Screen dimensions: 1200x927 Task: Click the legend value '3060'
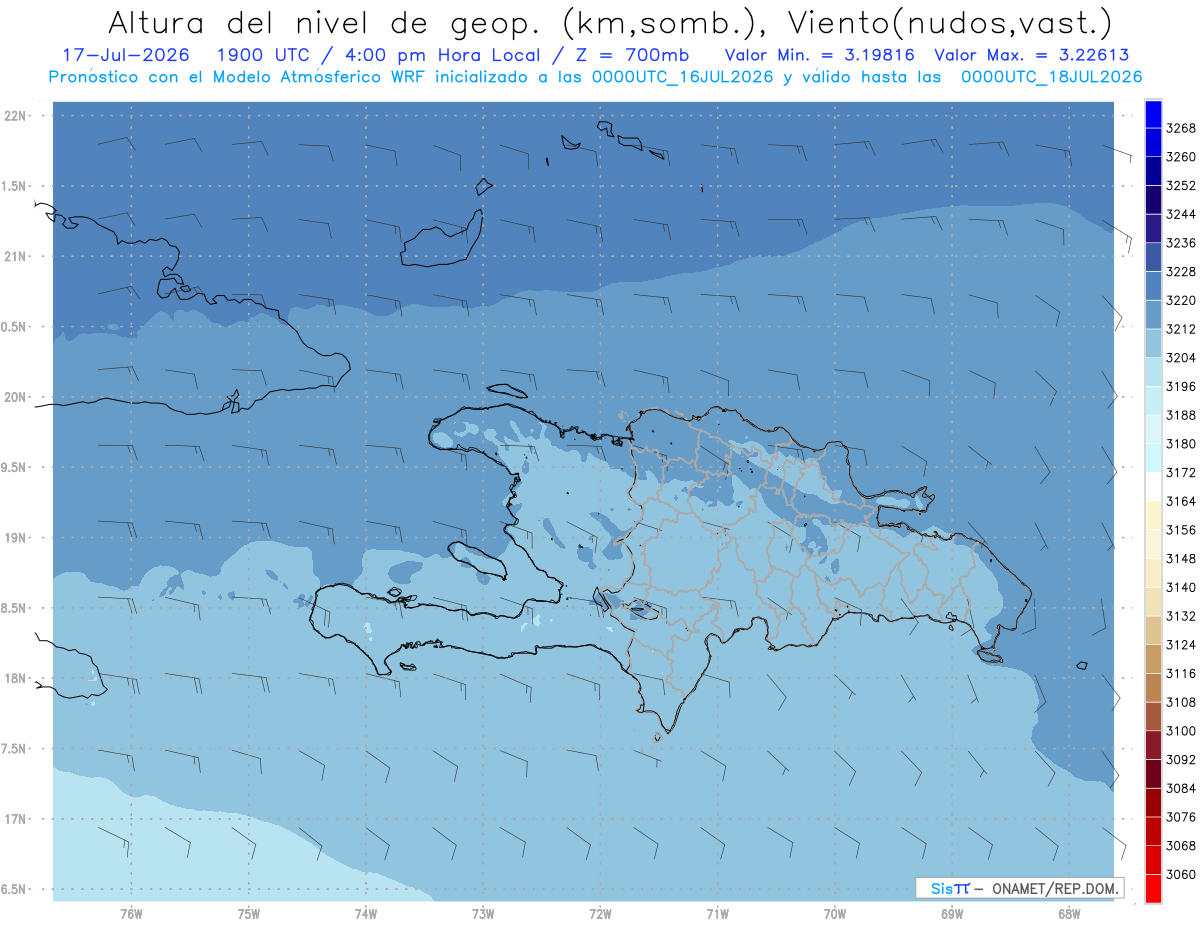(x=1181, y=874)
